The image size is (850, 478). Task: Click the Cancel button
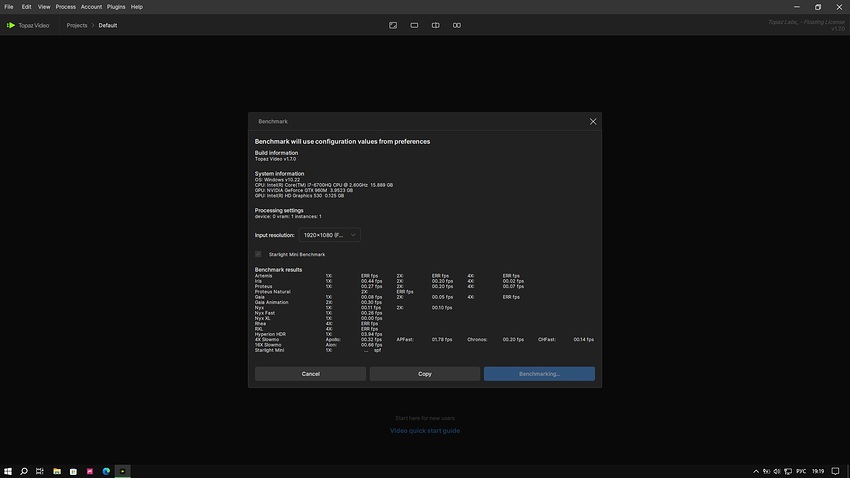(x=311, y=374)
